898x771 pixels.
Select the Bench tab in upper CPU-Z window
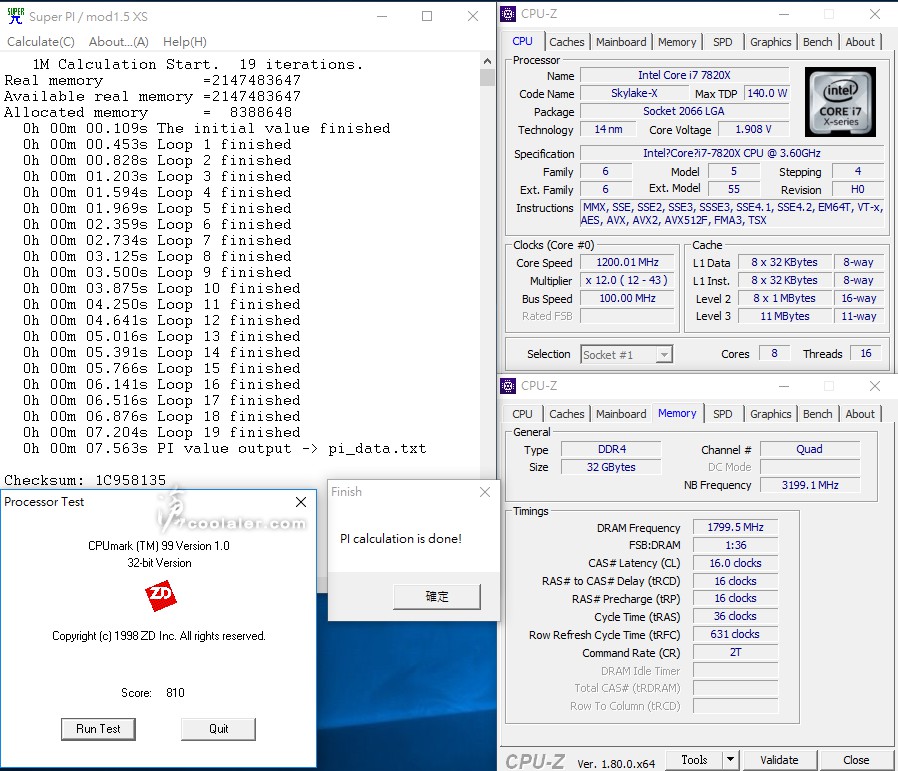point(817,42)
